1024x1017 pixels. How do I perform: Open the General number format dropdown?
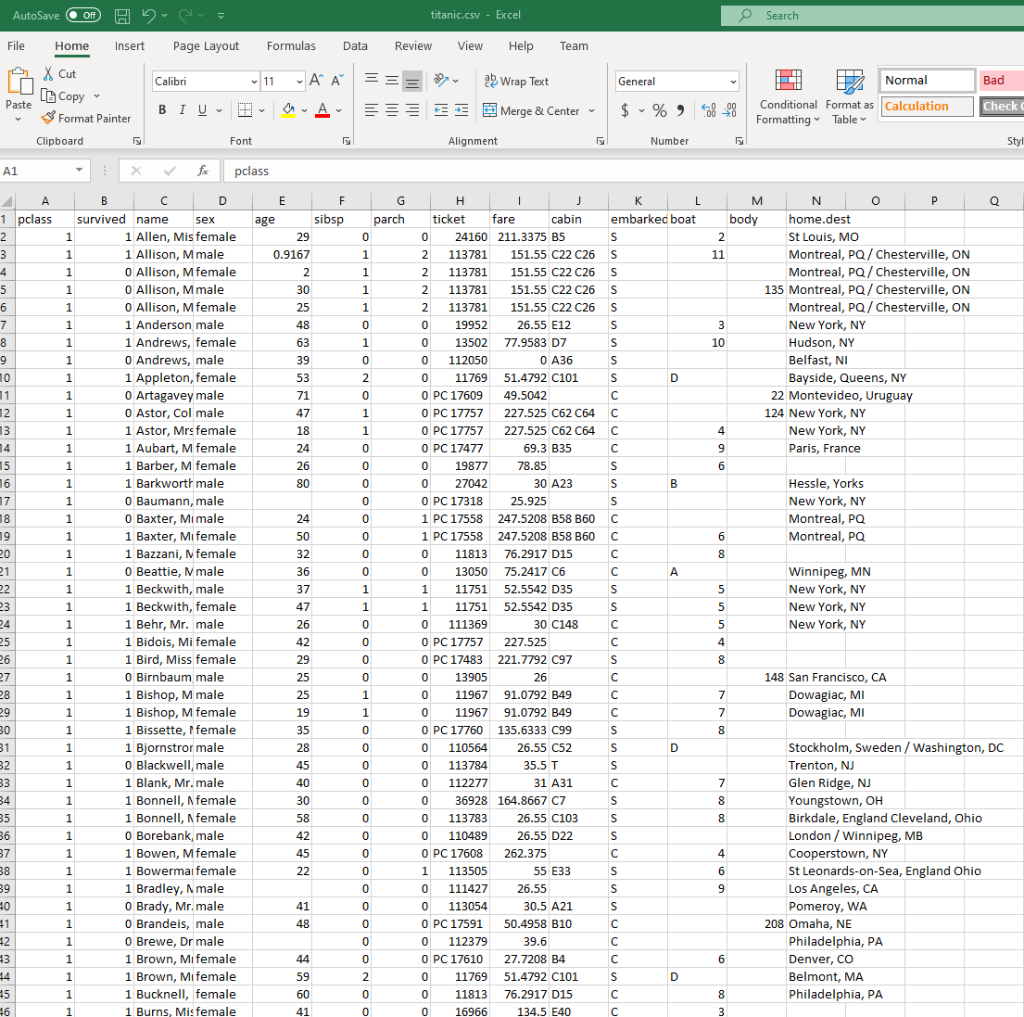(x=731, y=80)
